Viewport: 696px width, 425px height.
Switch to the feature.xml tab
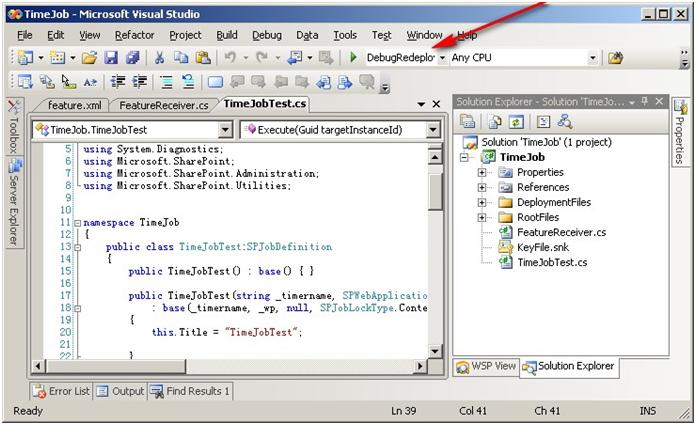tap(74, 105)
